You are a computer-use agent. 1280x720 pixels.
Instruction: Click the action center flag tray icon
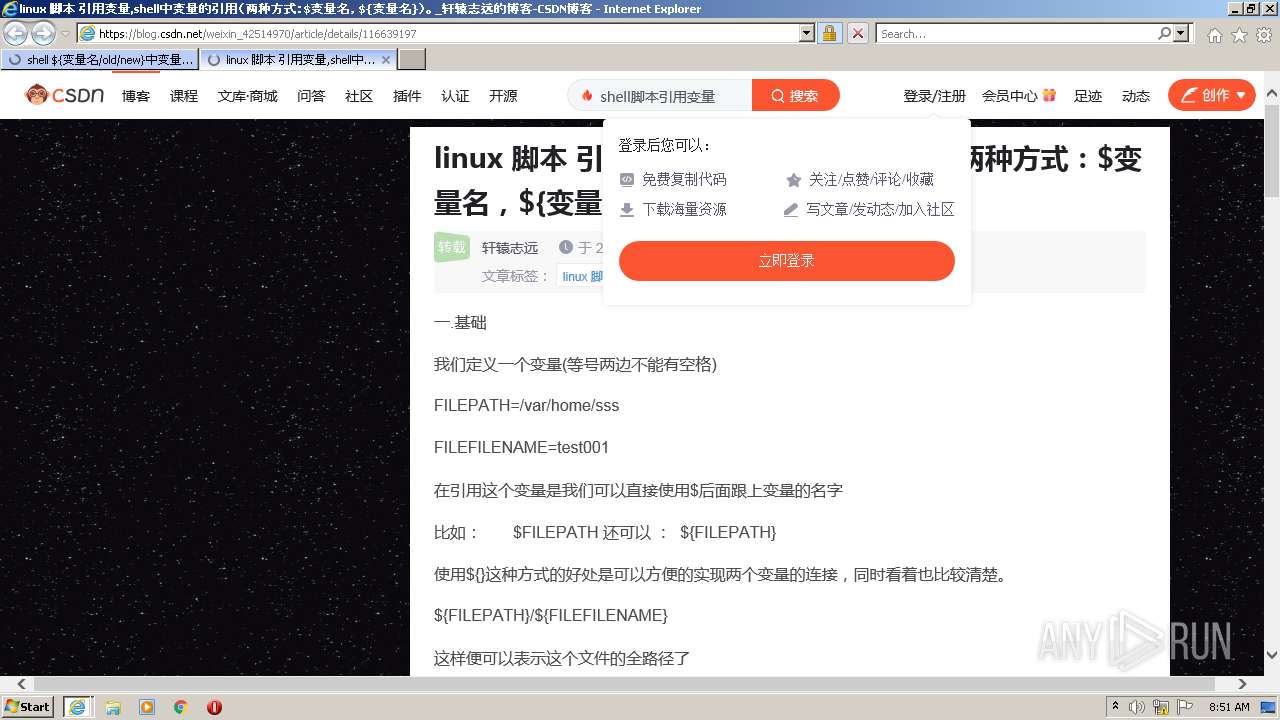(1184, 707)
